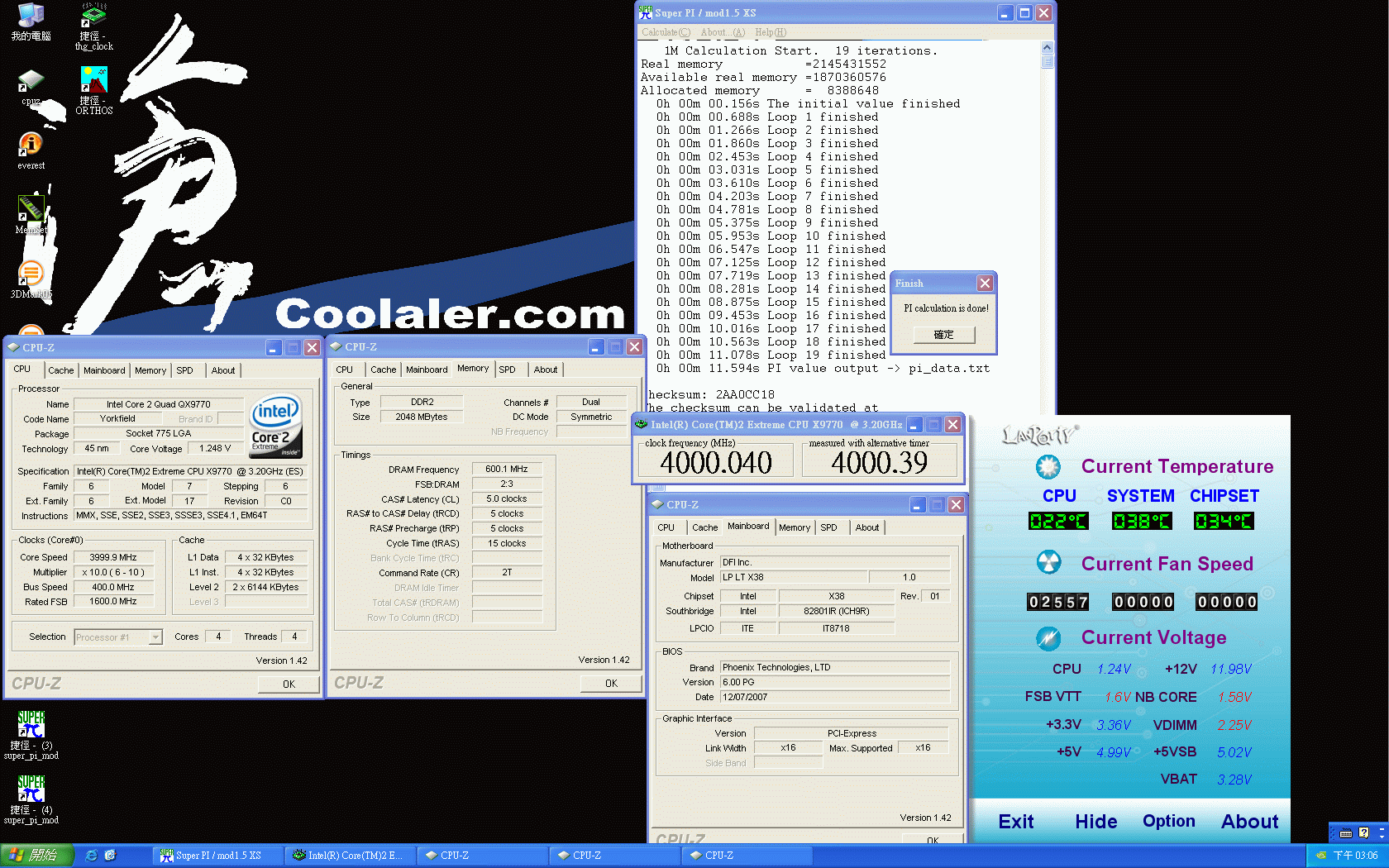1389x868 pixels.
Task: Click the CPU temperature 022°C display
Action: click(1058, 521)
